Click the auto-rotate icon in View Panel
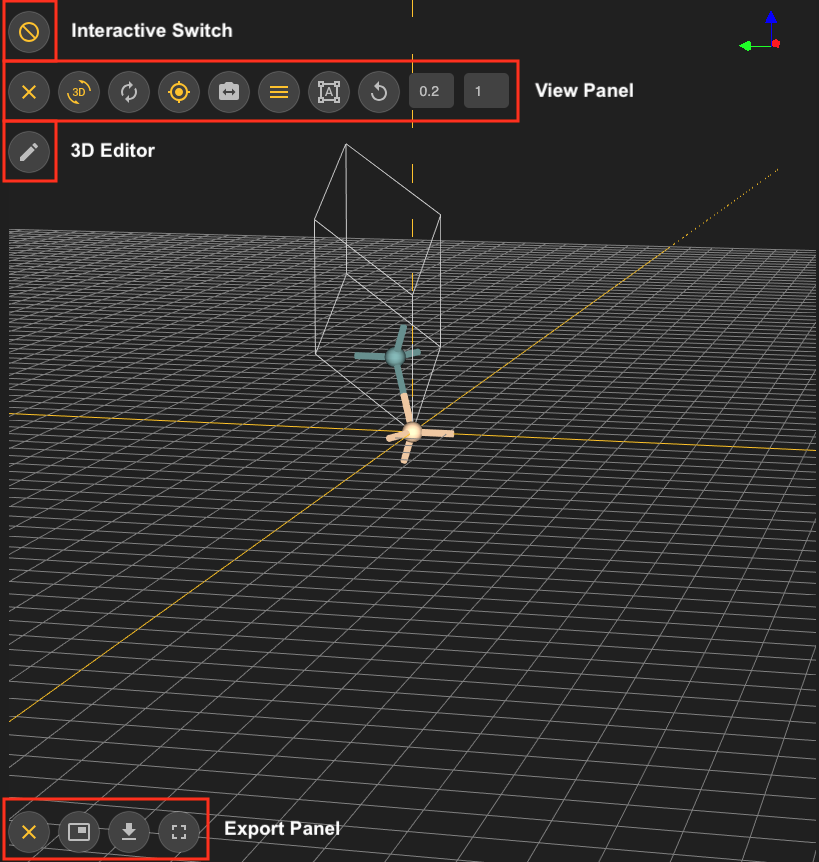Screen dimensions: 819x862 pos(129,92)
